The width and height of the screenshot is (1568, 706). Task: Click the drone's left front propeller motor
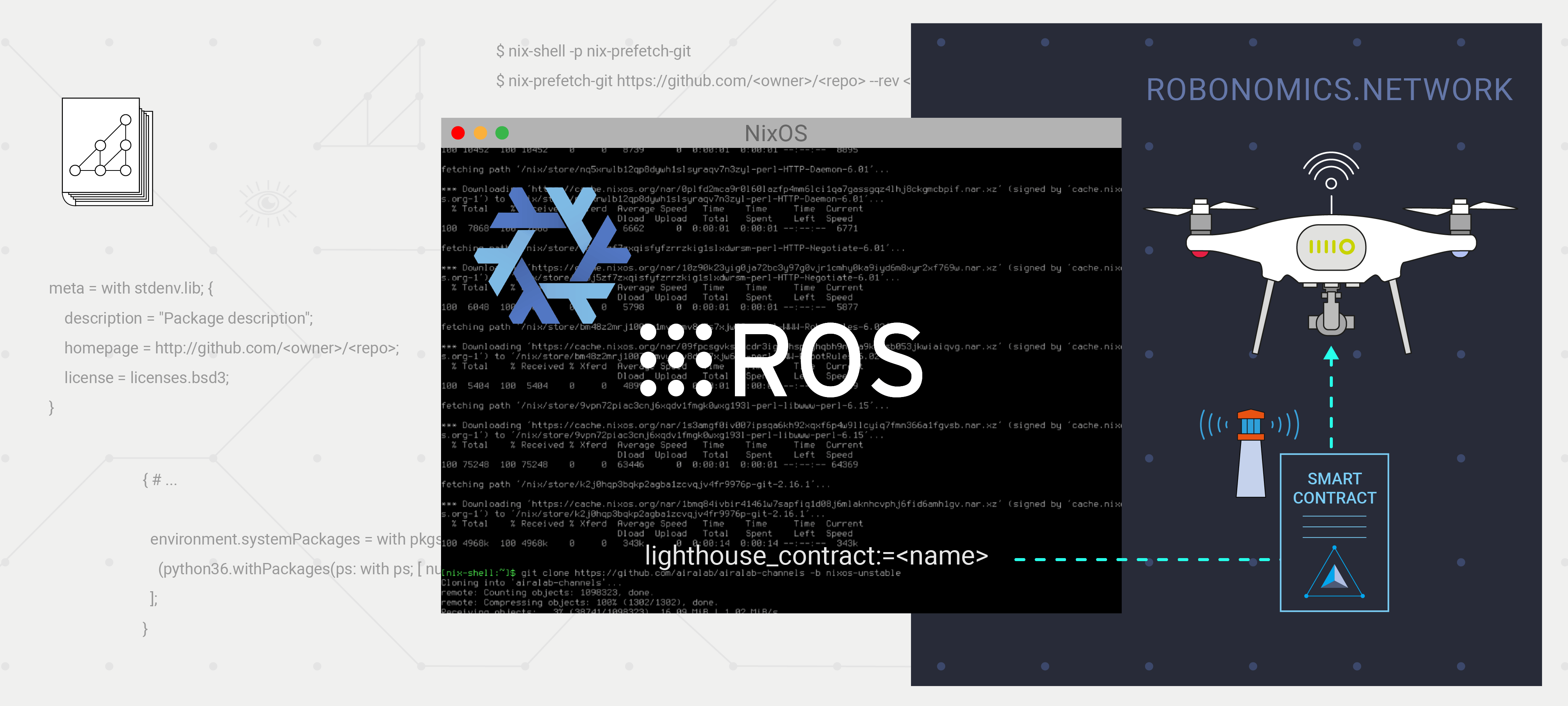click(1200, 217)
